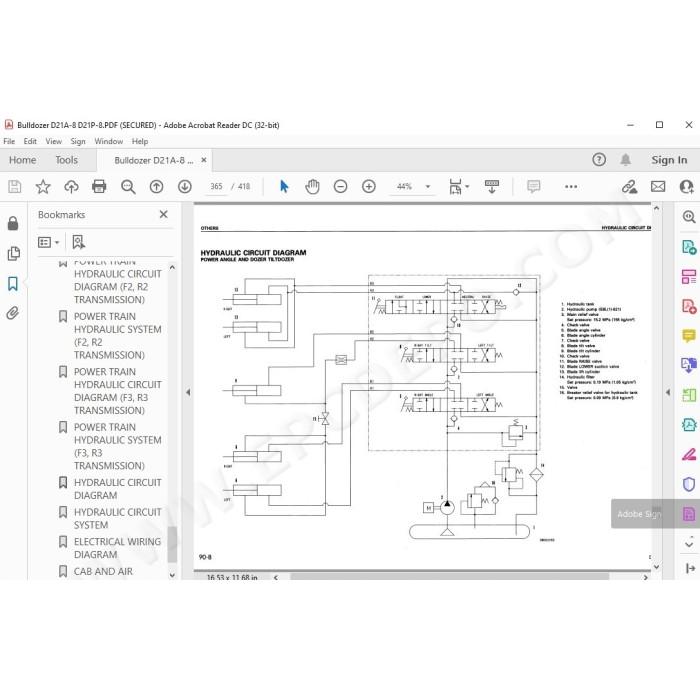
Task: Open POWER TRAIN HYDRAULIC CIRCUIT DIAGRAM (F3, R3) bookmark
Action: coord(117,391)
